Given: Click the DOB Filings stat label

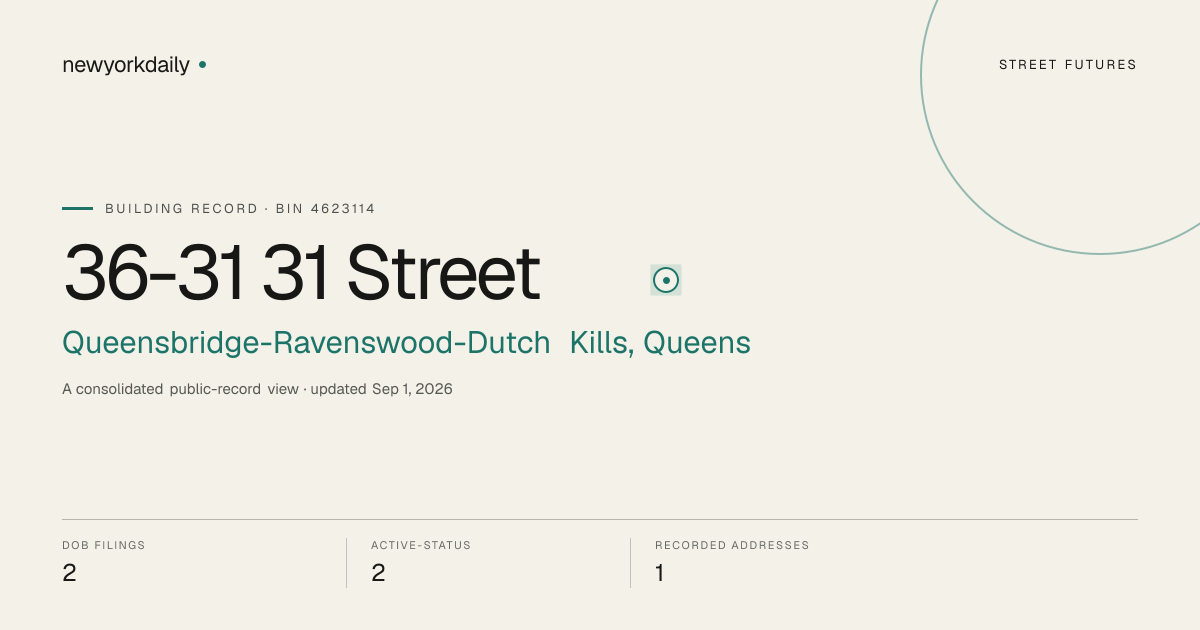Looking at the screenshot, I should pos(104,546).
